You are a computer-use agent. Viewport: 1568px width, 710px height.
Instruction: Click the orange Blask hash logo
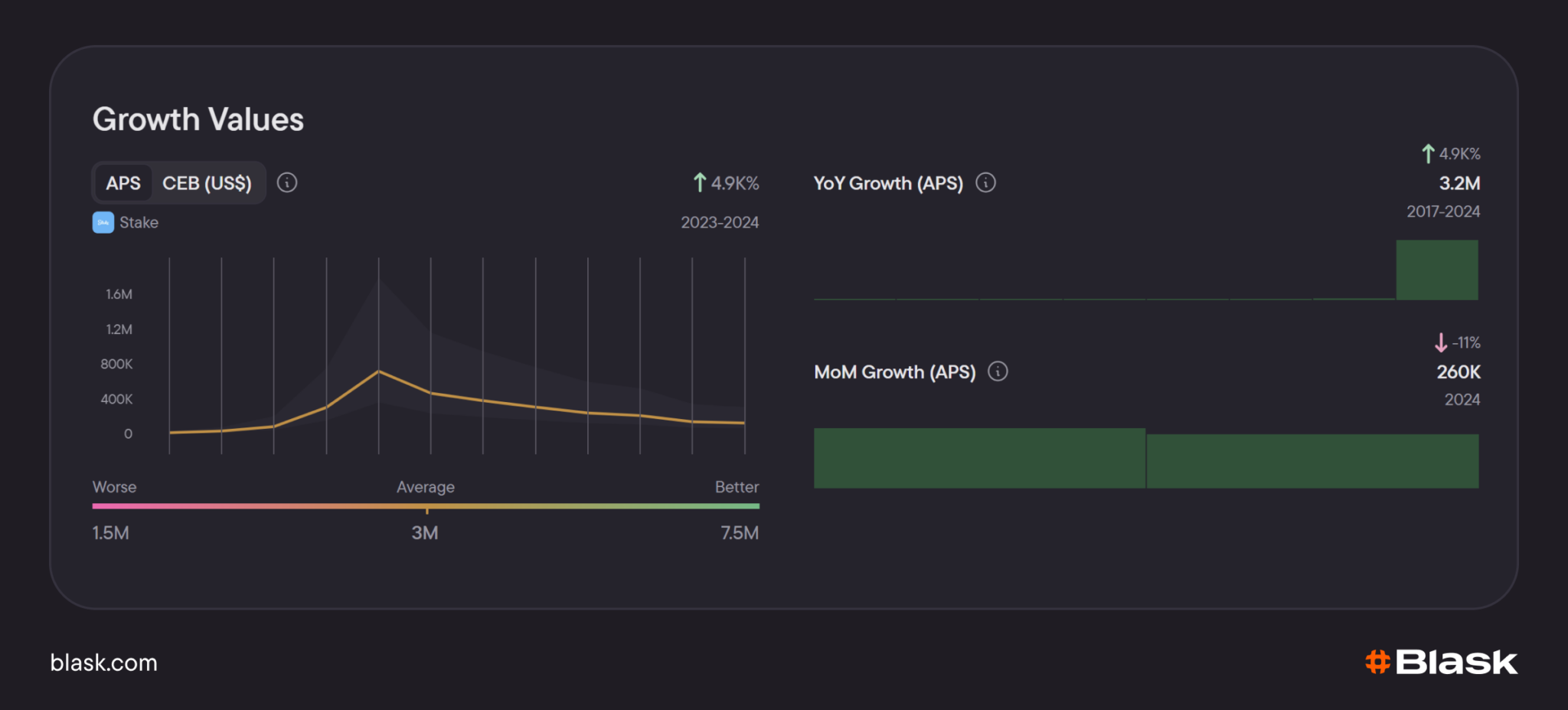1377,662
